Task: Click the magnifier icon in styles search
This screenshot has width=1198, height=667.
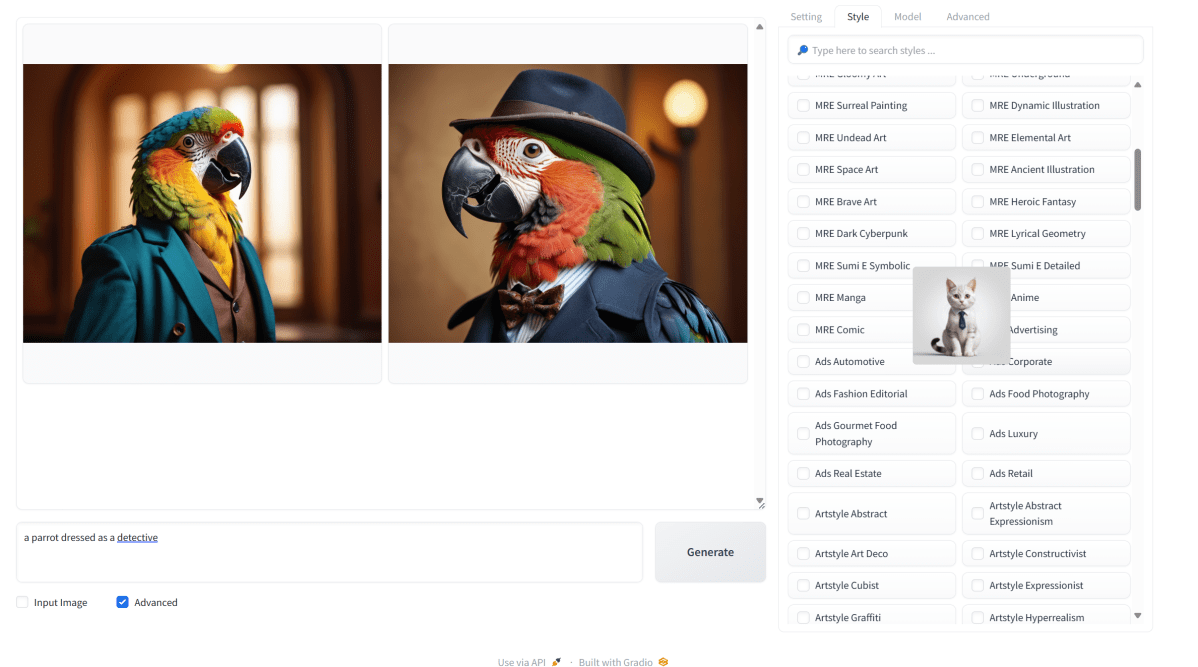Action: coord(803,50)
